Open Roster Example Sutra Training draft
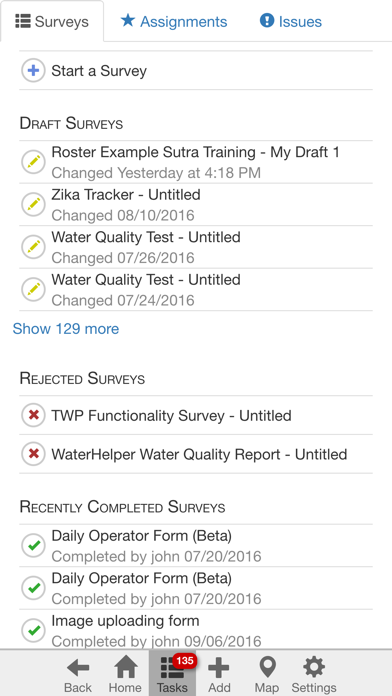Screen dimensions: 392x696 [196, 162]
